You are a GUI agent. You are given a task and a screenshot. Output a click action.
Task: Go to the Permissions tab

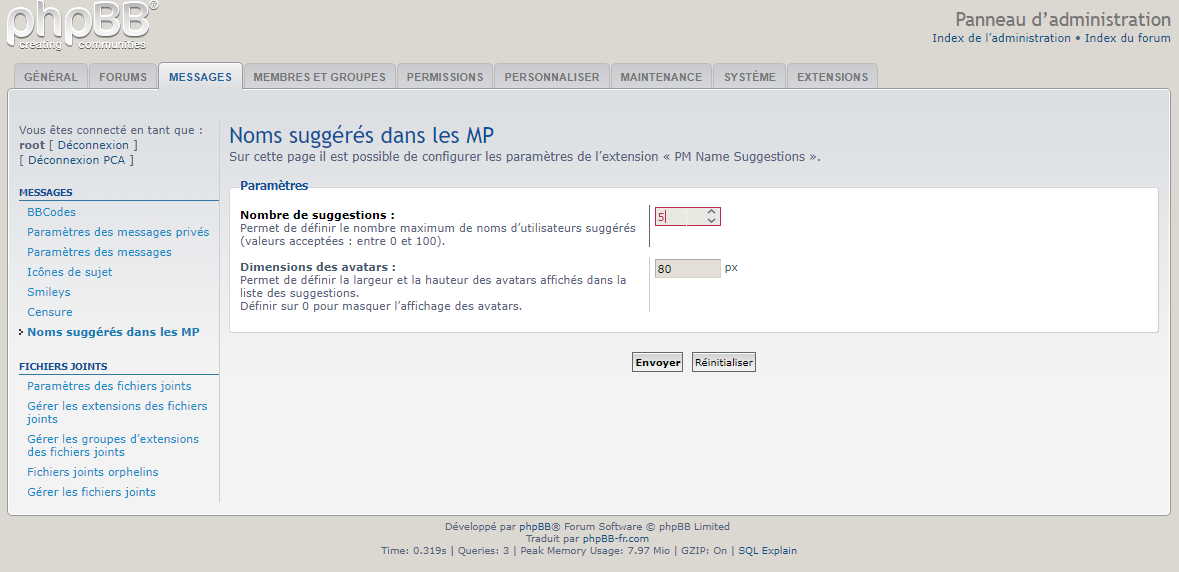pyautogui.click(x=445, y=77)
